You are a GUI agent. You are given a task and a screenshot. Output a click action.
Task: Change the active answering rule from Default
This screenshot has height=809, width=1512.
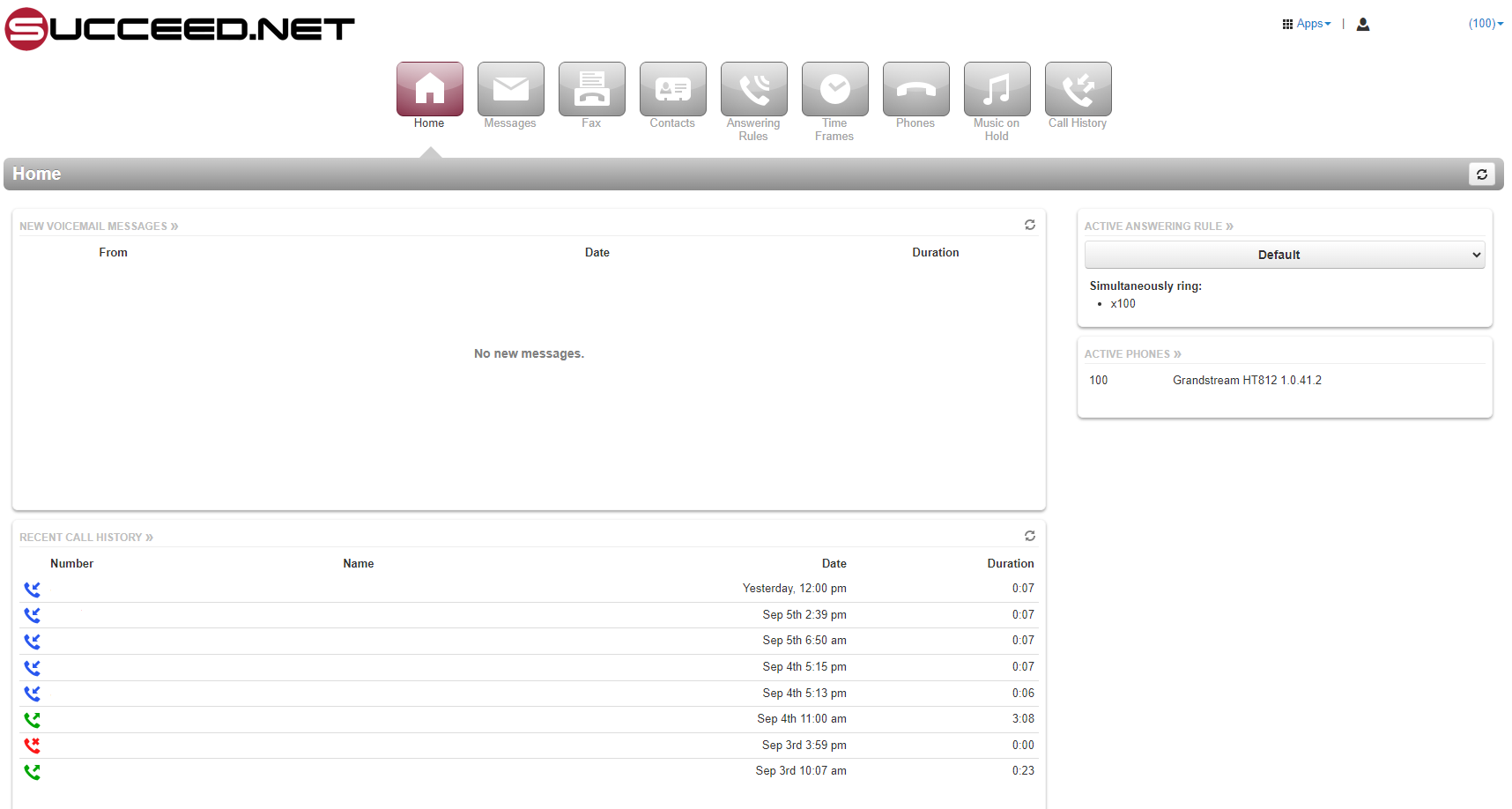coord(1284,255)
